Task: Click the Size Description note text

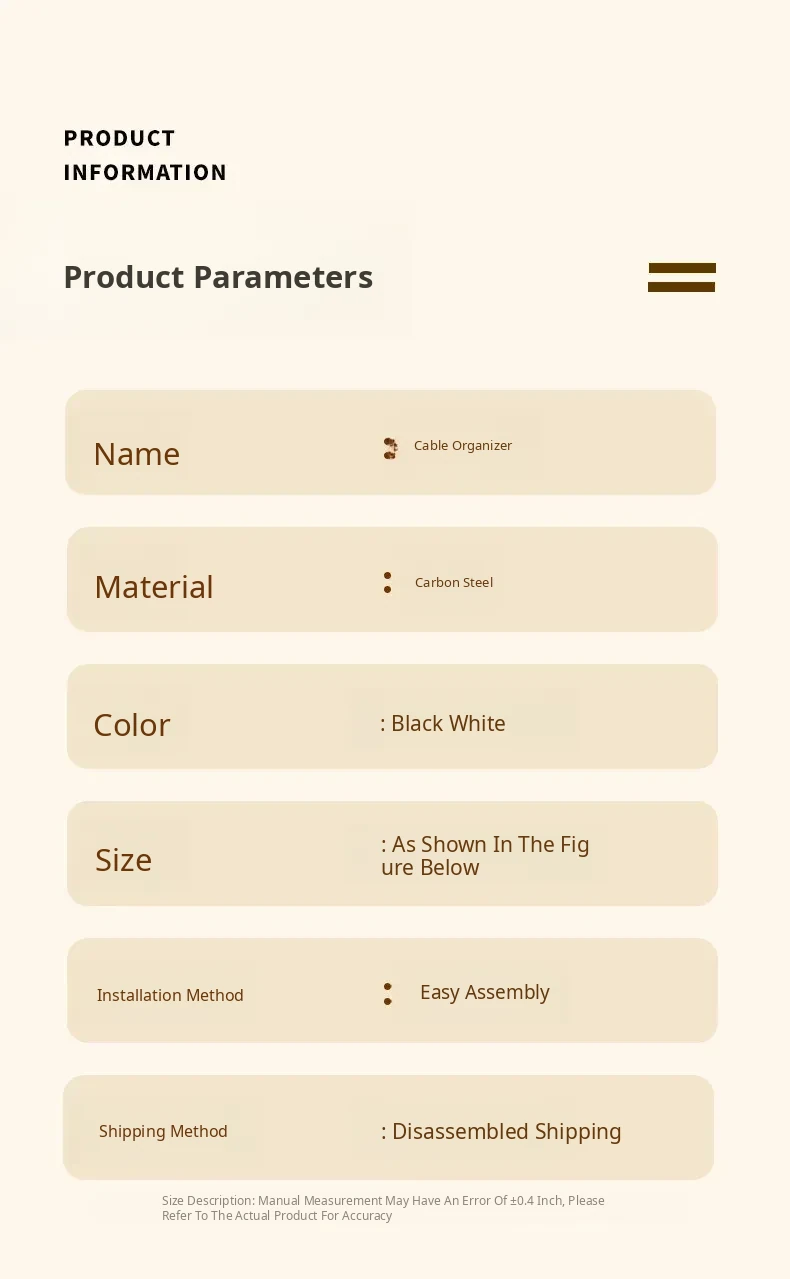Action: point(383,1208)
